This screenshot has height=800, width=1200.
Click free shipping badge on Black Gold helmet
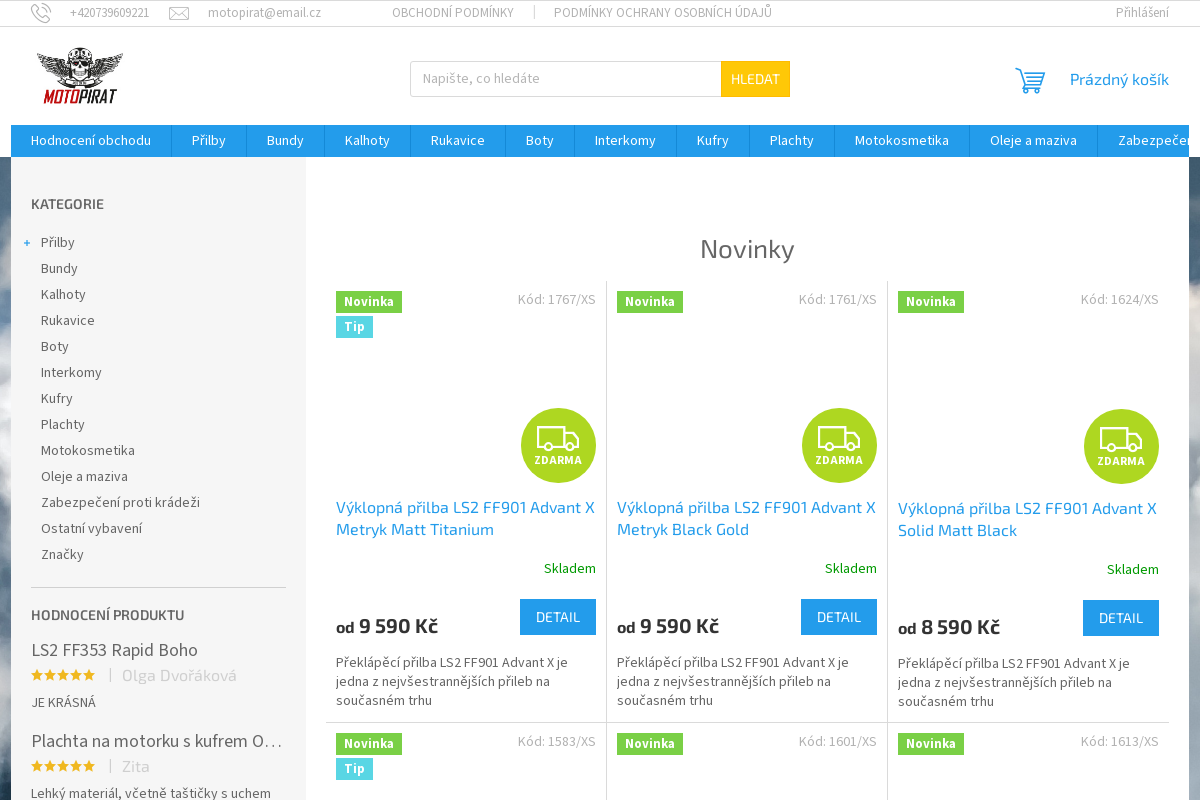(839, 445)
